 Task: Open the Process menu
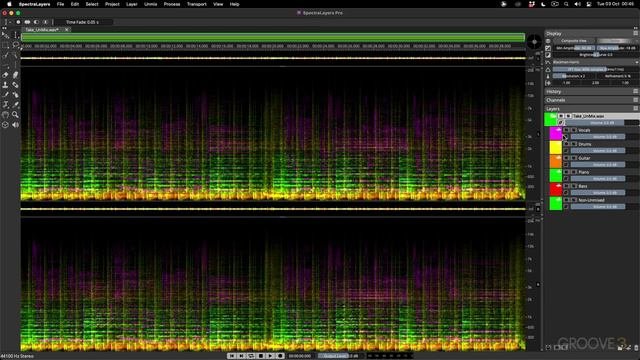click(172, 4)
